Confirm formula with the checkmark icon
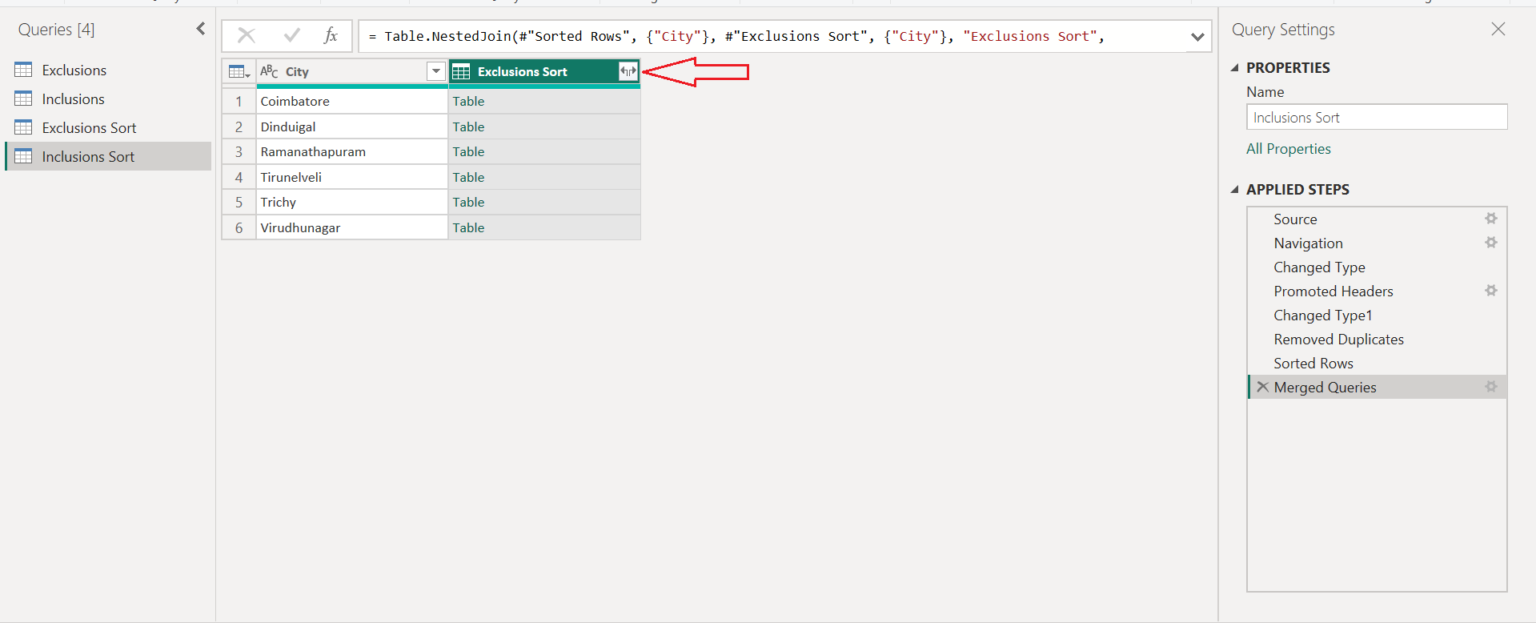1536x623 pixels. click(292, 36)
